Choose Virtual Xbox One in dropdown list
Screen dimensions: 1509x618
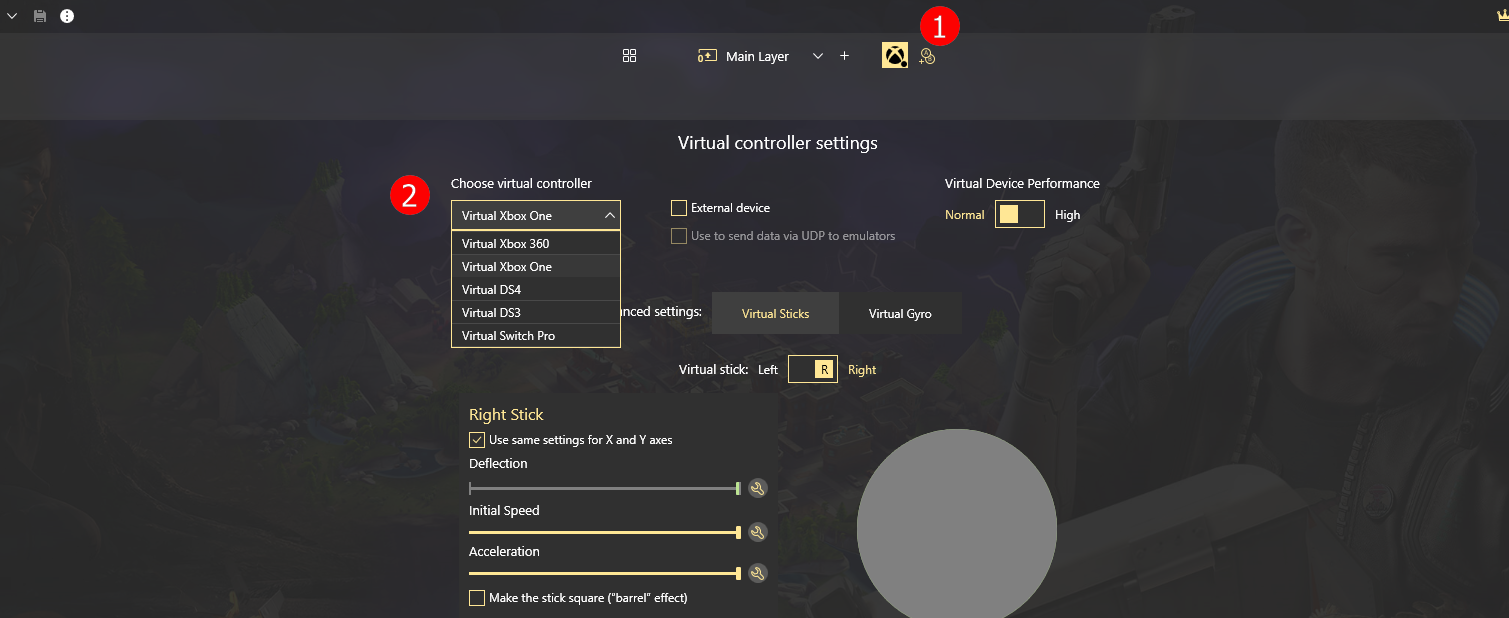536,266
